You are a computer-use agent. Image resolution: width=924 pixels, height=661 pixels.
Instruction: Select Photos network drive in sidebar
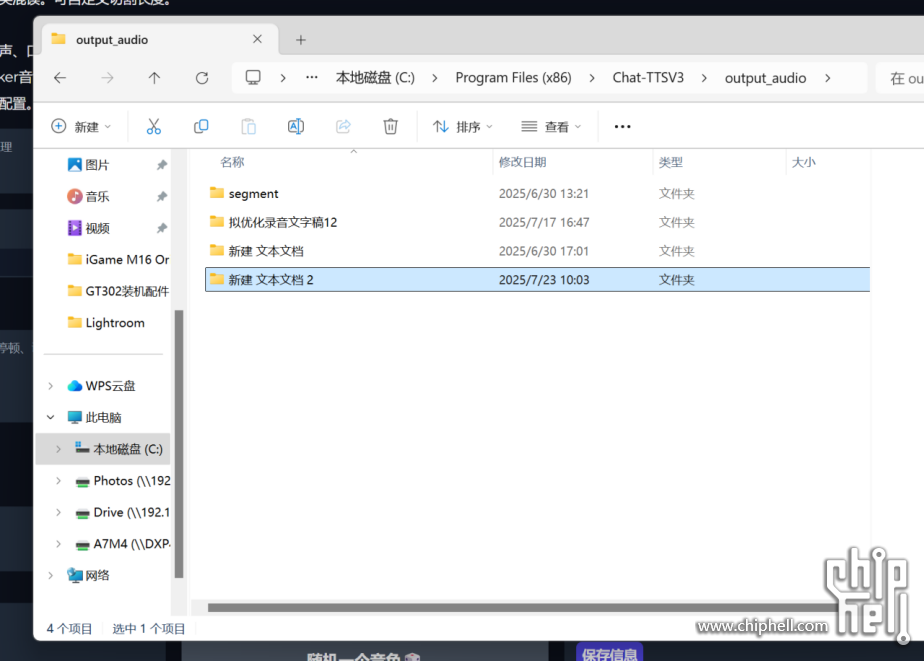point(123,481)
